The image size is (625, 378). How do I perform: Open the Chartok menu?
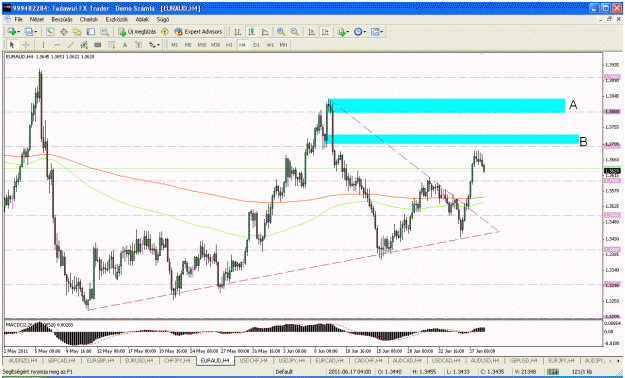click(x=88, y=19)
